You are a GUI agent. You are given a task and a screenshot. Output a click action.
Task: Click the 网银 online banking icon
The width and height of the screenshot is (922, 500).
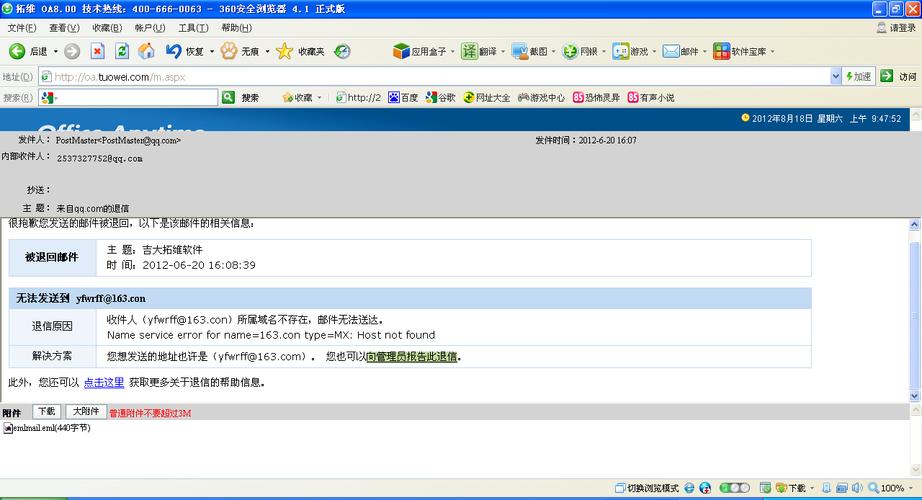(570, 52)
